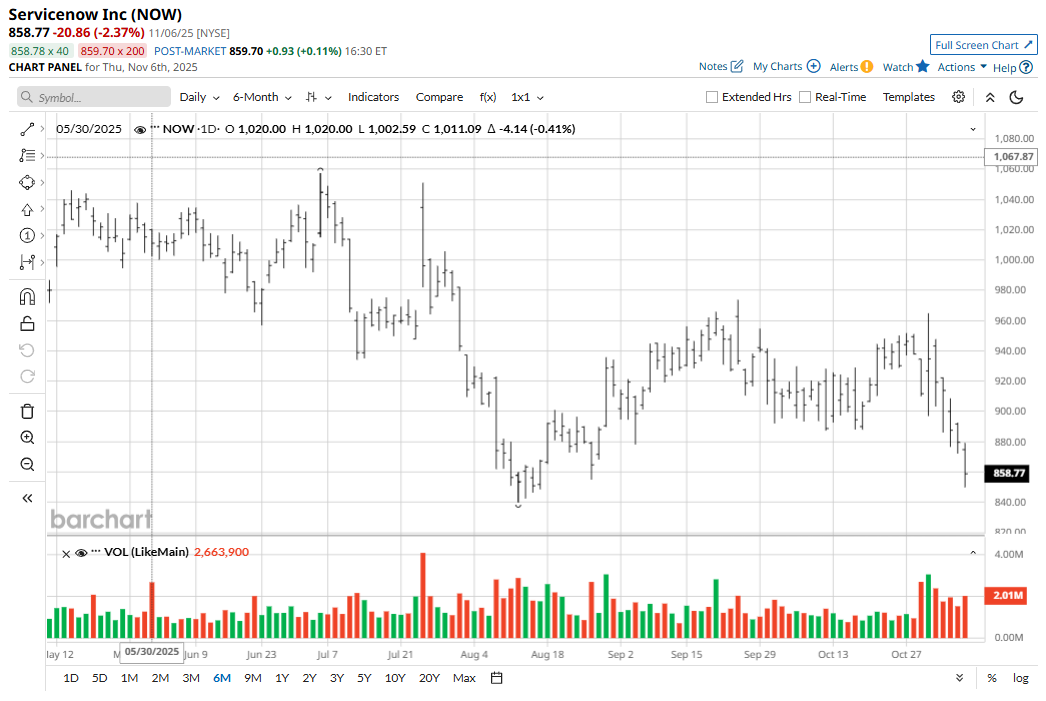The height and width of the screenshot is (701, 1046).
Task: Open the Templates menu
Action: click(909, 97)
